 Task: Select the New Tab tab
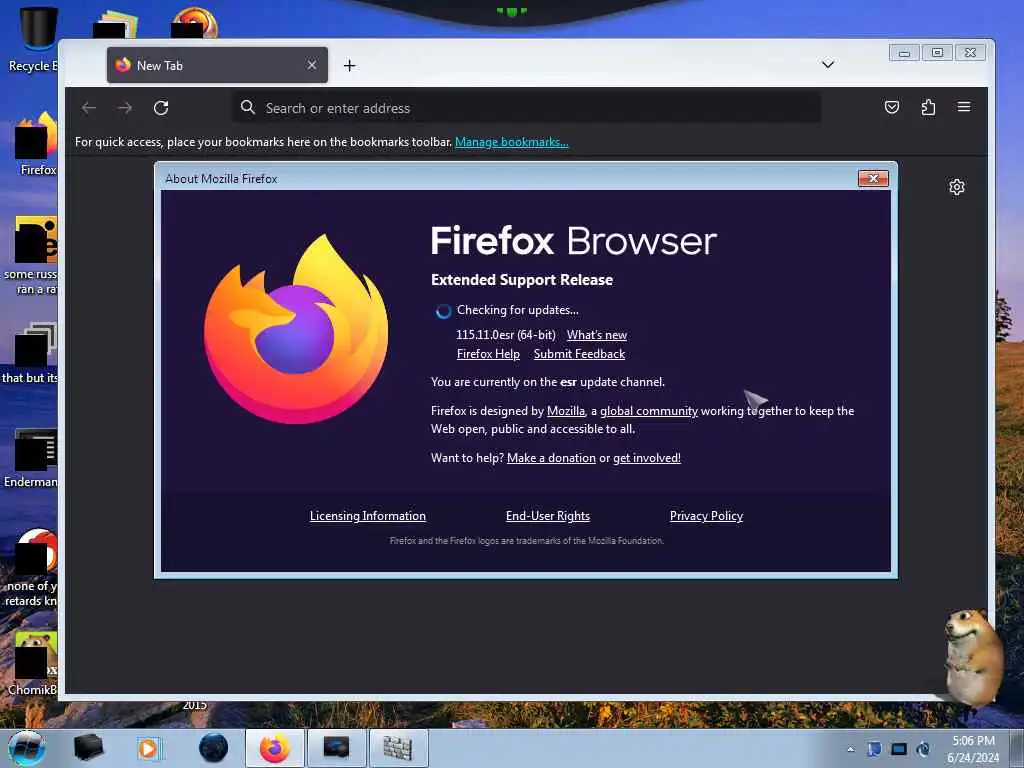point(217,65)
